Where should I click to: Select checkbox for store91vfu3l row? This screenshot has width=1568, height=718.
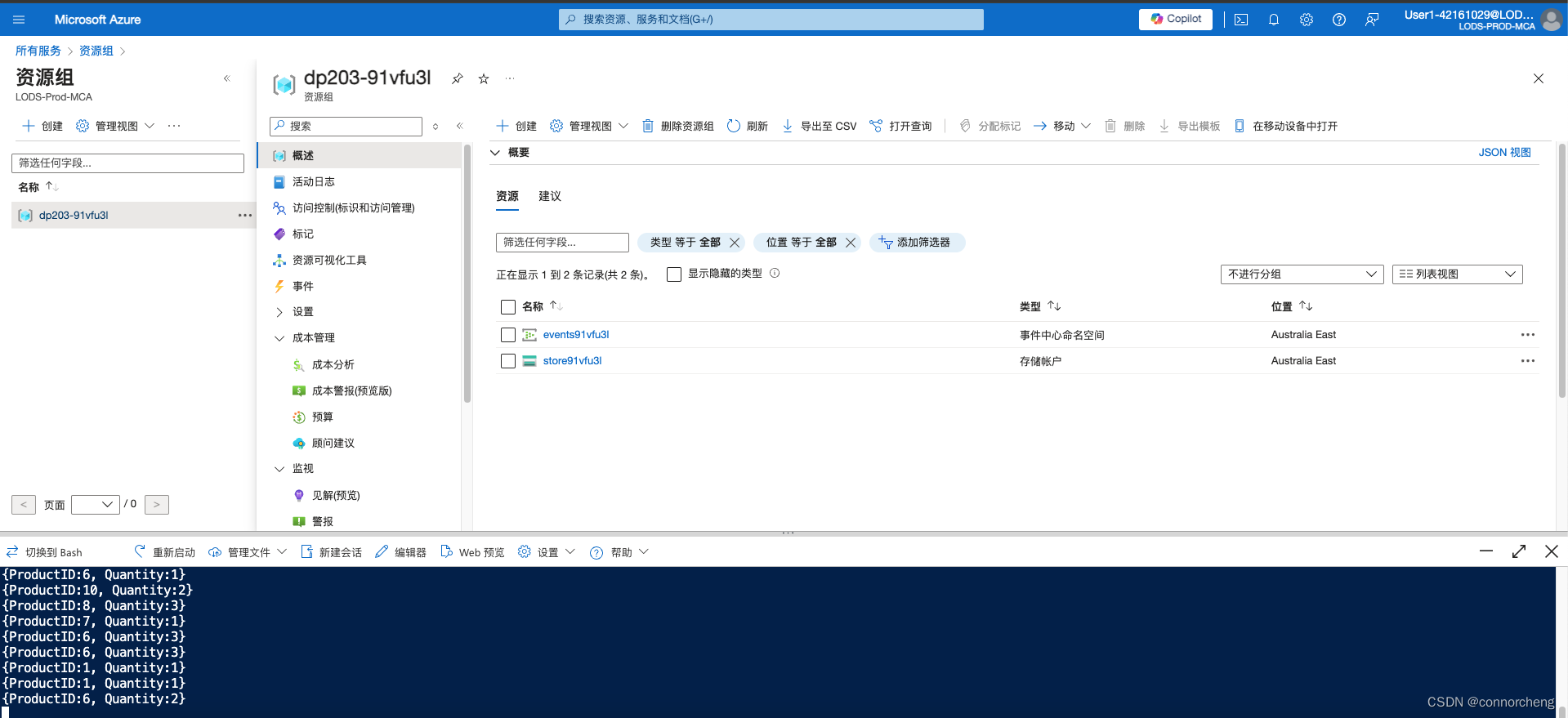click(x=508, y=361)
